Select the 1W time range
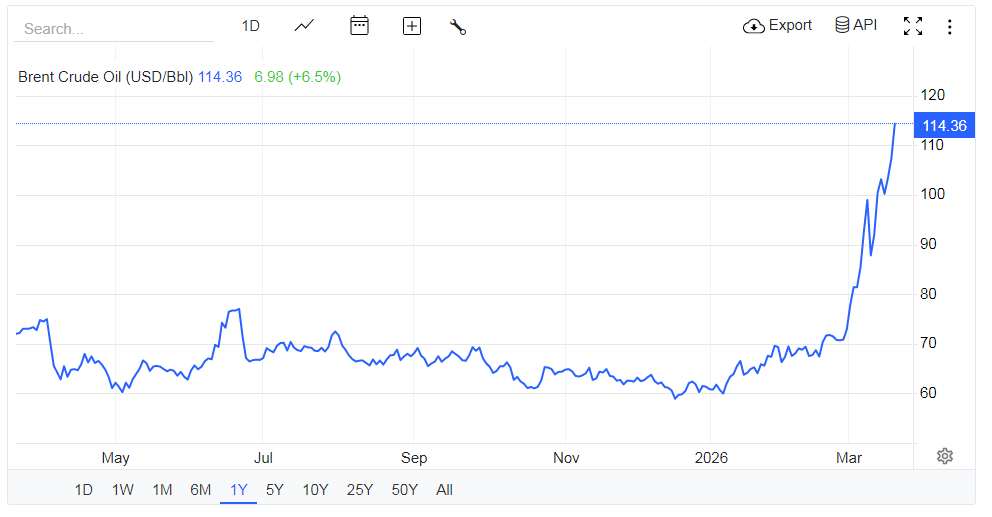The height and width of the screenshot is (517, 992). click(123, 490)
